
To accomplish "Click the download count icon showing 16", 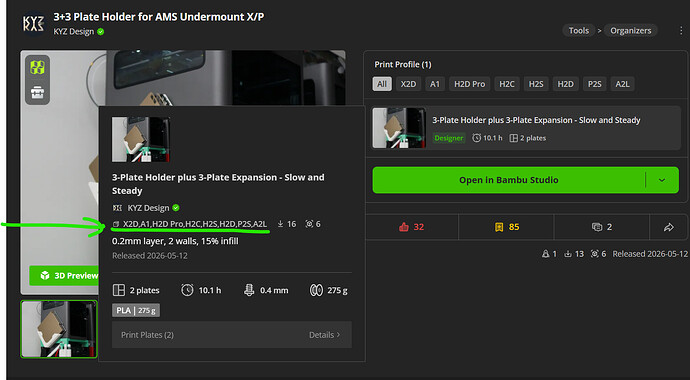I will 280,224.
